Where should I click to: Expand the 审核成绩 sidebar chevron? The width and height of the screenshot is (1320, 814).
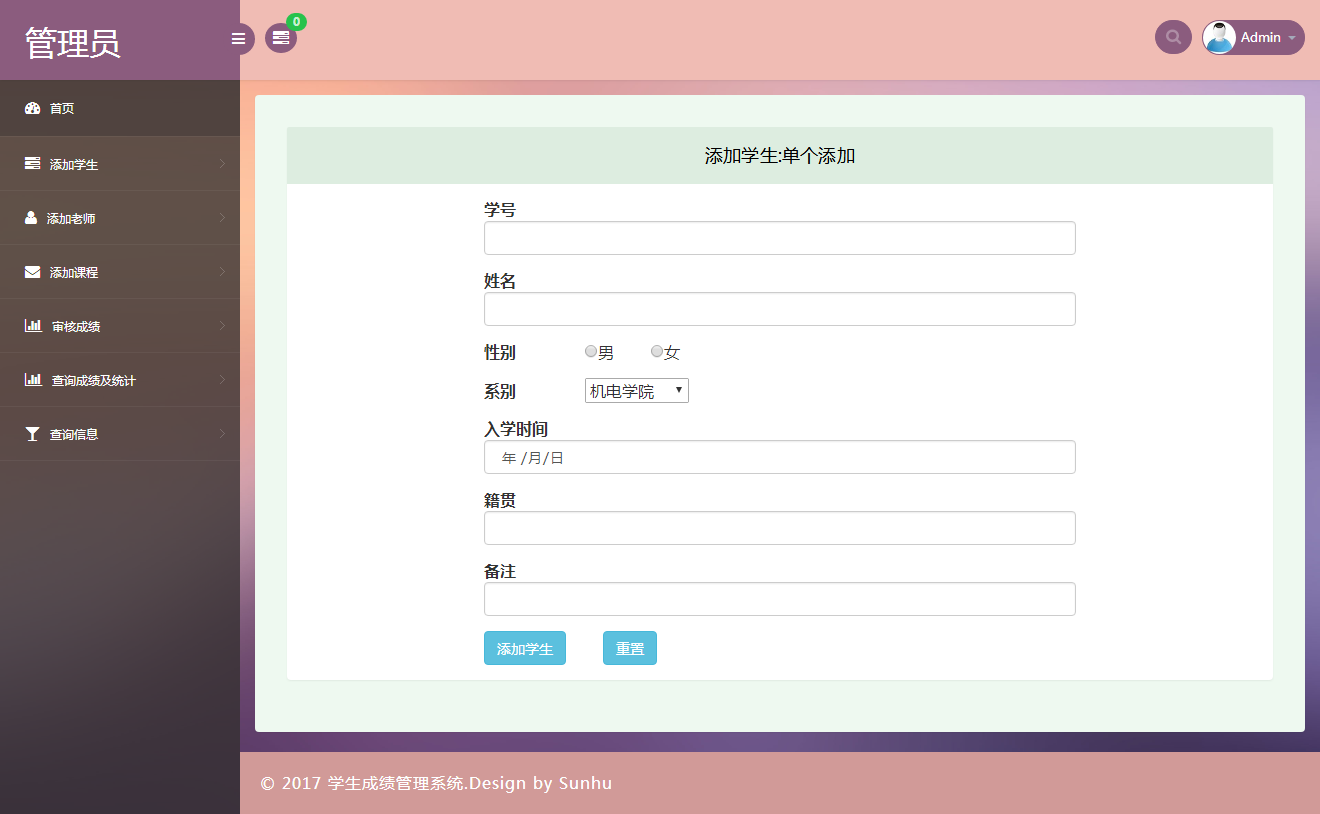coord(222,325)
